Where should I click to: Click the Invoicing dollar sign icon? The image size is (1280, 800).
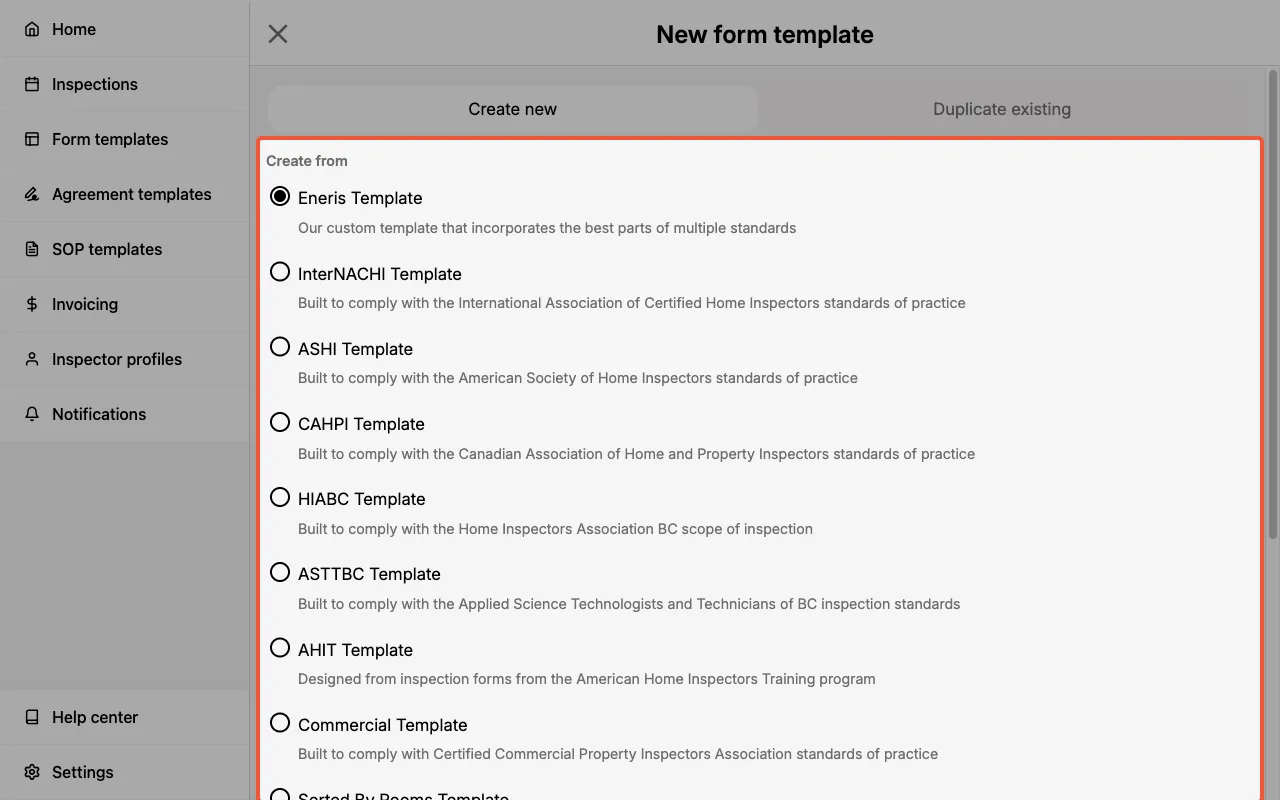(33, 304)
